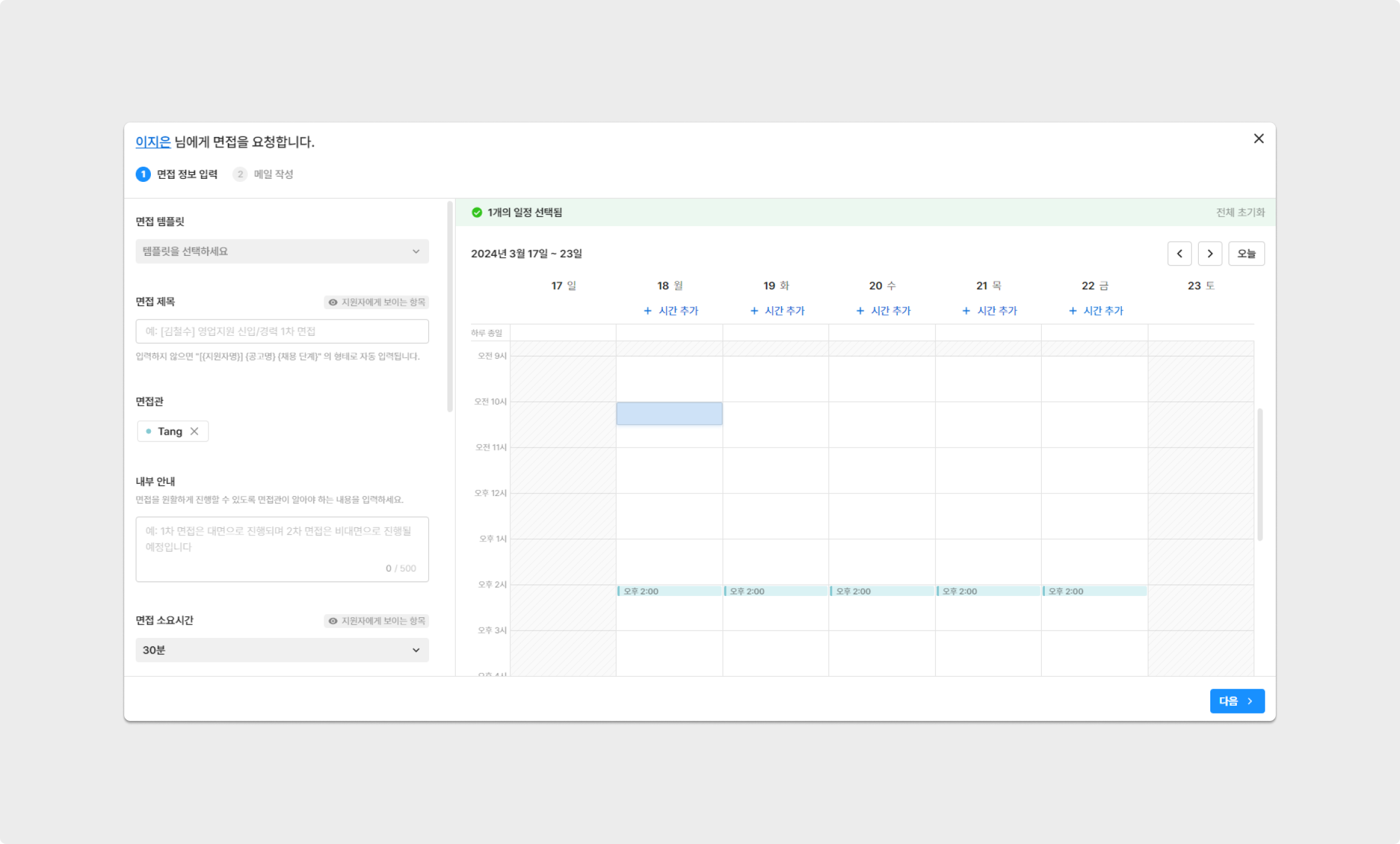Add time on Tuesday 19
The width and height of the screenshot is (1400, 844).
(777, 310)
